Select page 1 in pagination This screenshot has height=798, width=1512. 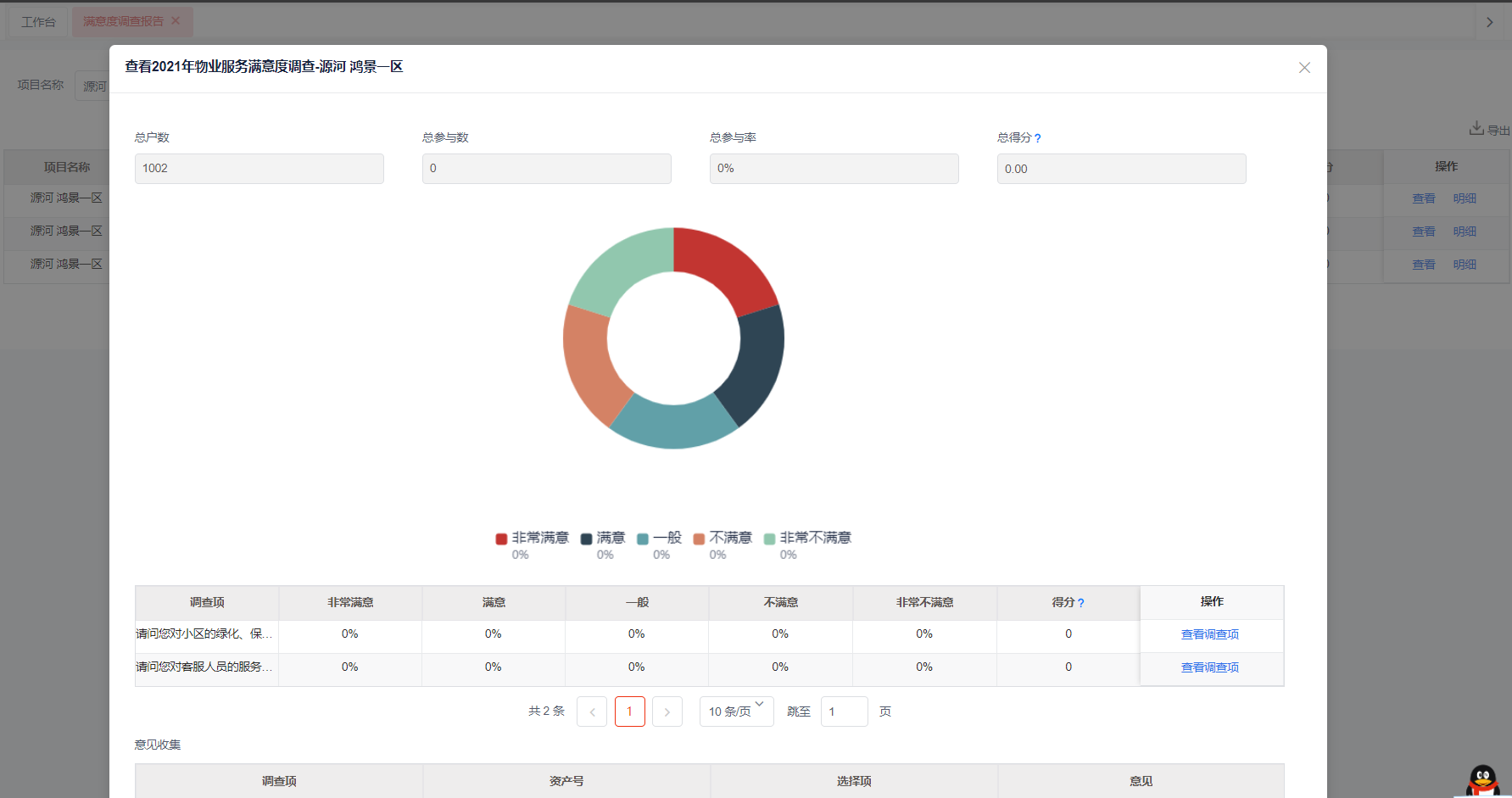pyautogui.click(x=630, y=712)
